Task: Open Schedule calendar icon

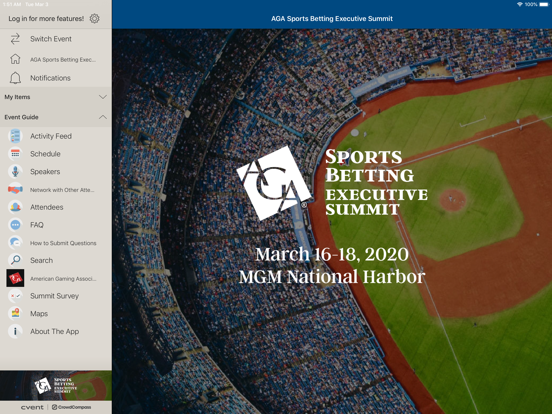Action: [x=15, y=154]
